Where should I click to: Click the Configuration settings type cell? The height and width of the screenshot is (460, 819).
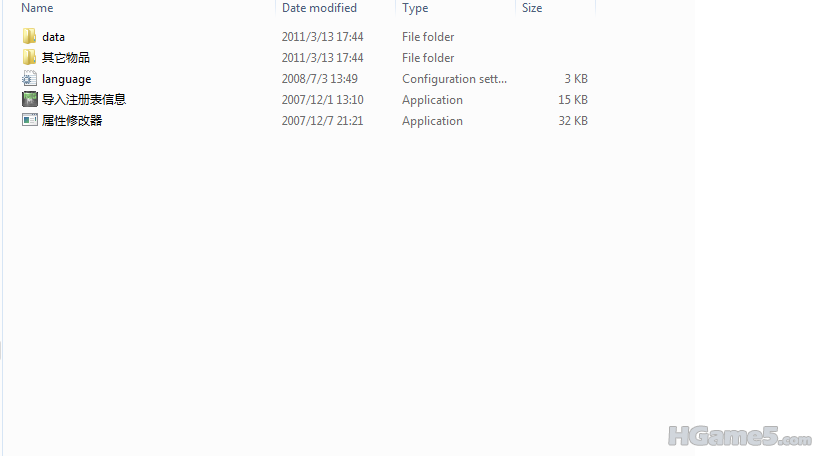[x=454, y=79]
